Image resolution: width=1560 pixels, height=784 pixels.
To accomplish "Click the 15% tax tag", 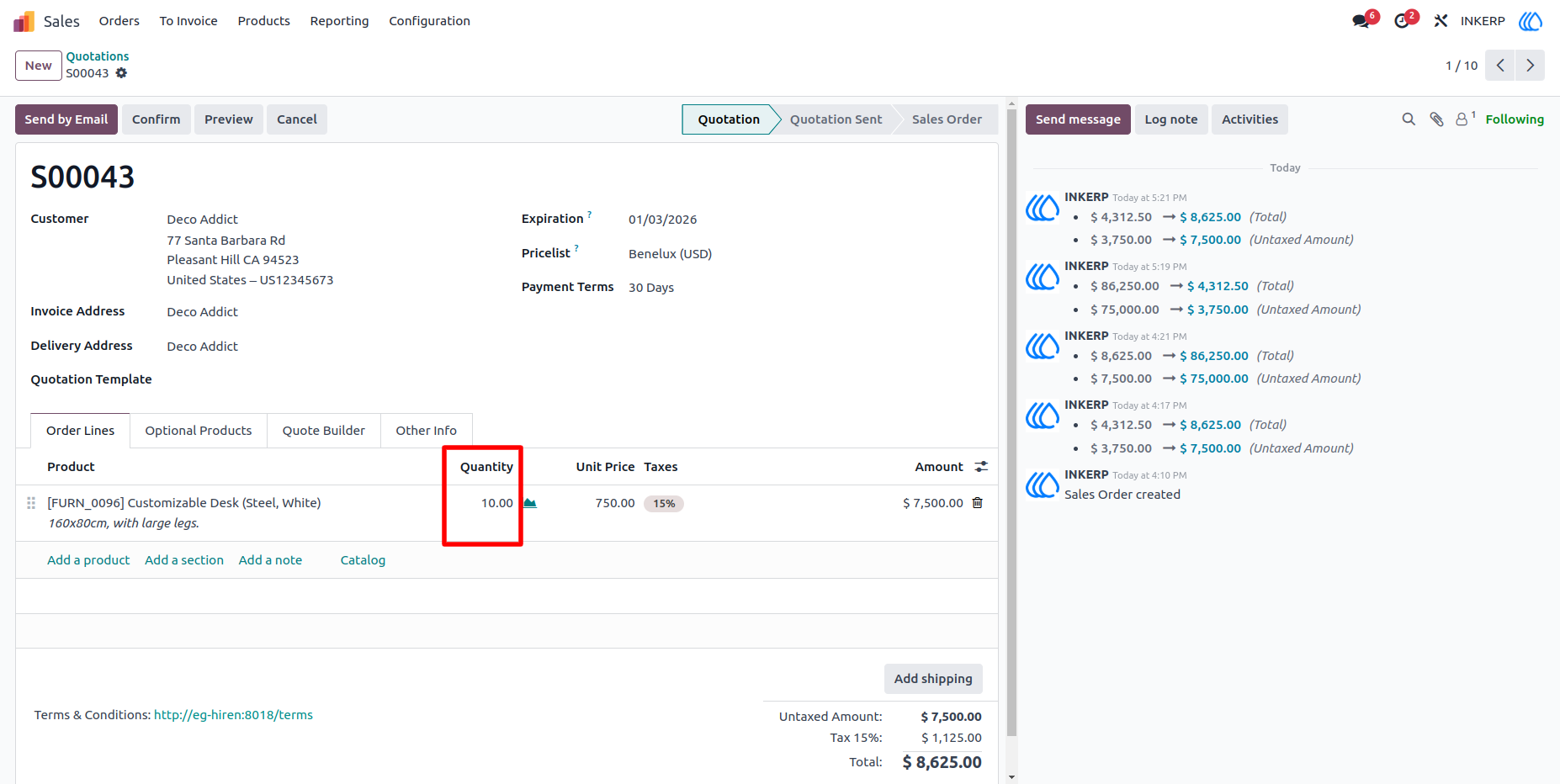I will pyautogui.click(x=664, y=504).
